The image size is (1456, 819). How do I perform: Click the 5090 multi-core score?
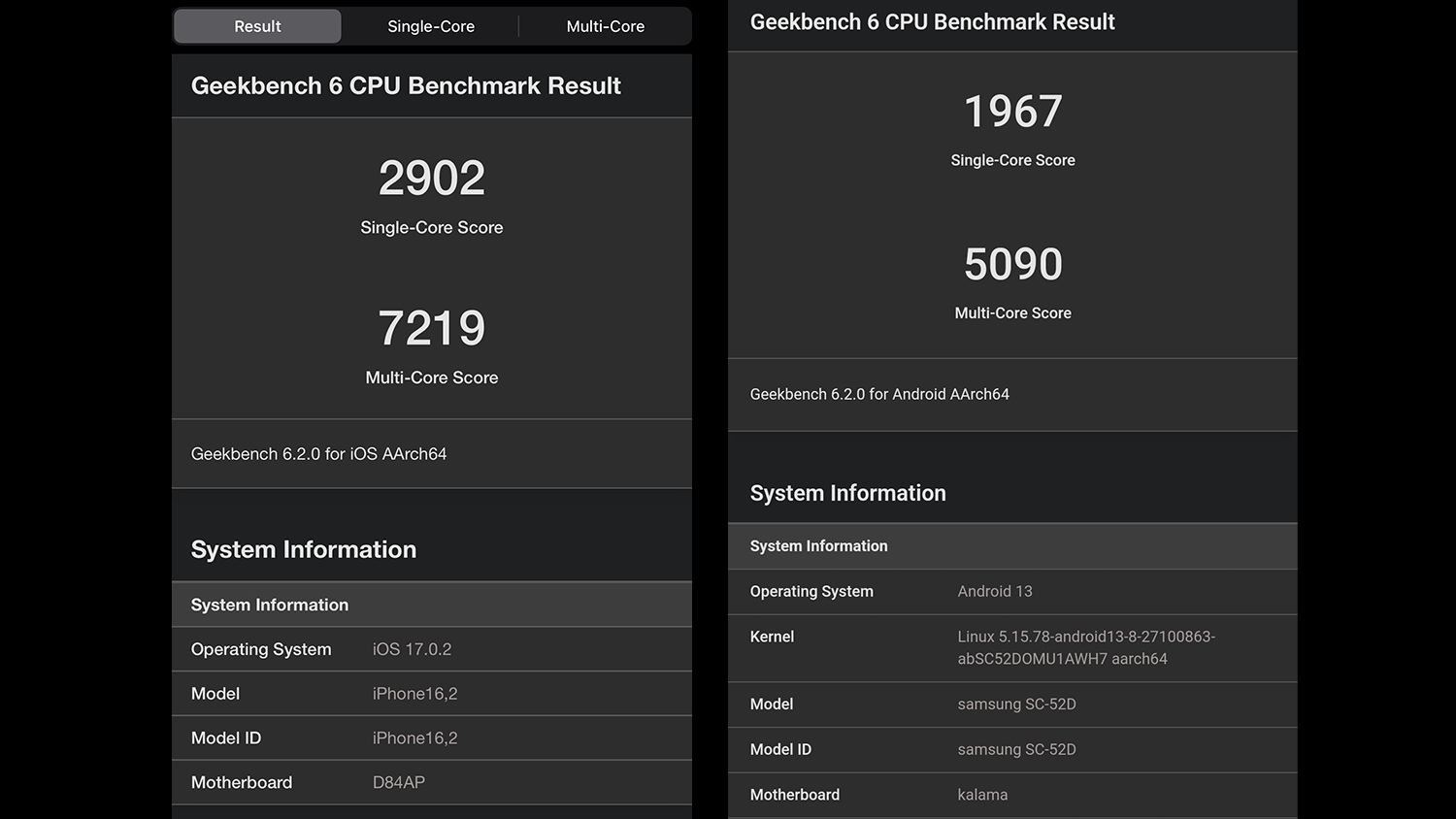pos(1012,264)
